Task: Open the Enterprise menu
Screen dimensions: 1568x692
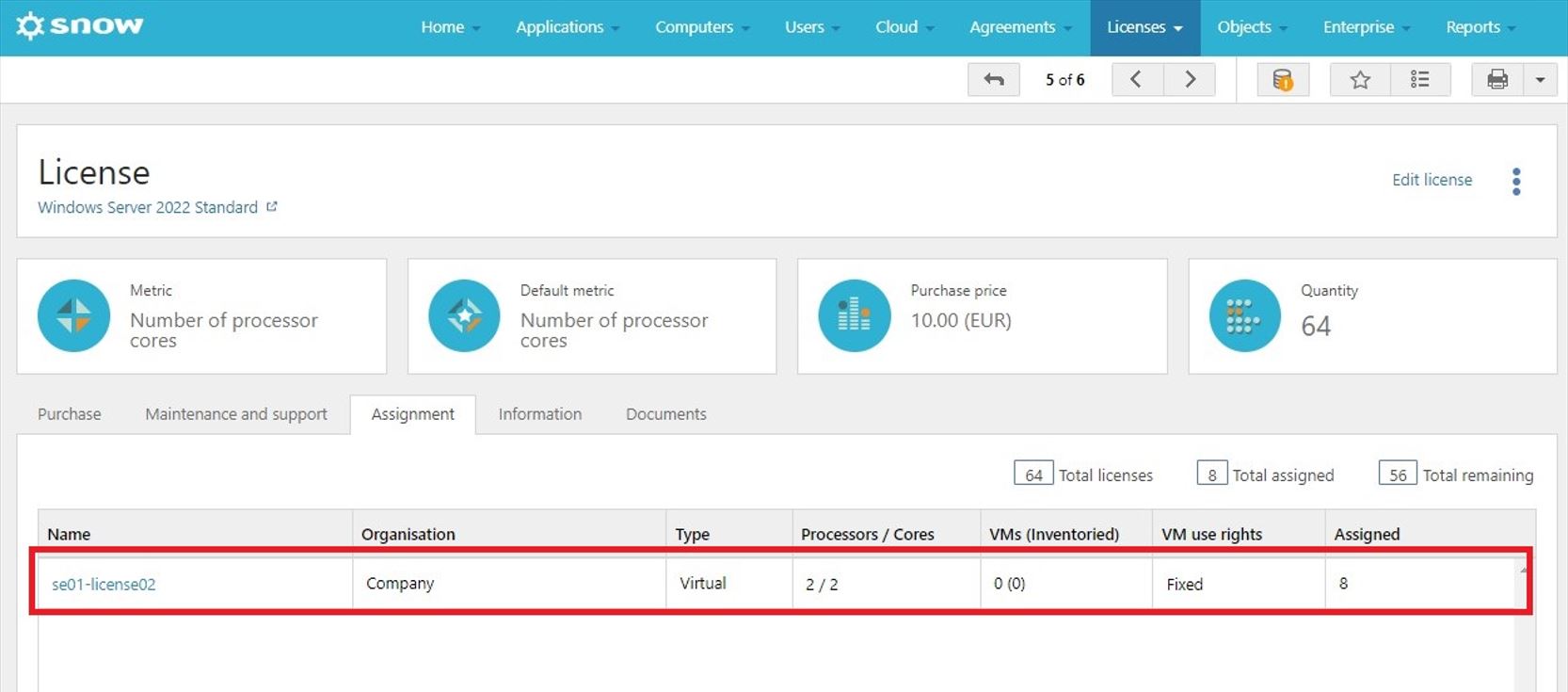Action: pos(1367,27)
